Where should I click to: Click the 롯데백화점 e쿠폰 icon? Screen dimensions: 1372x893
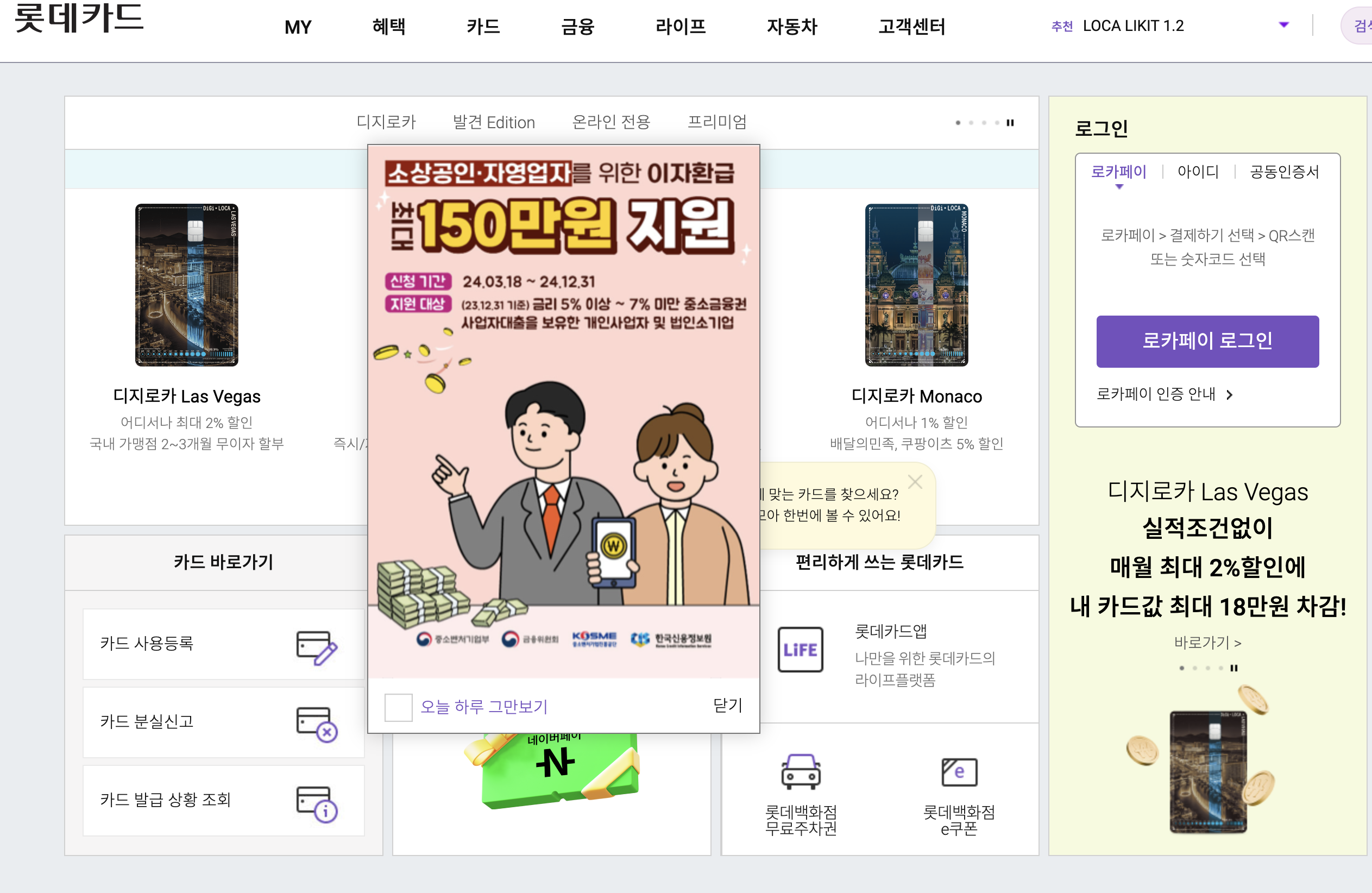tap(959, 772)
